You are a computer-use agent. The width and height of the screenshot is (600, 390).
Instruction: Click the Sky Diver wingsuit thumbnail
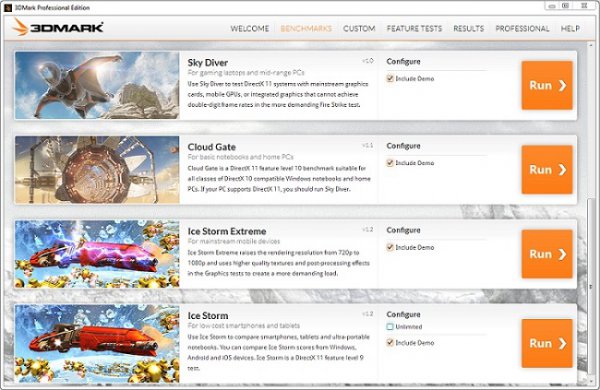coord(97,85)
